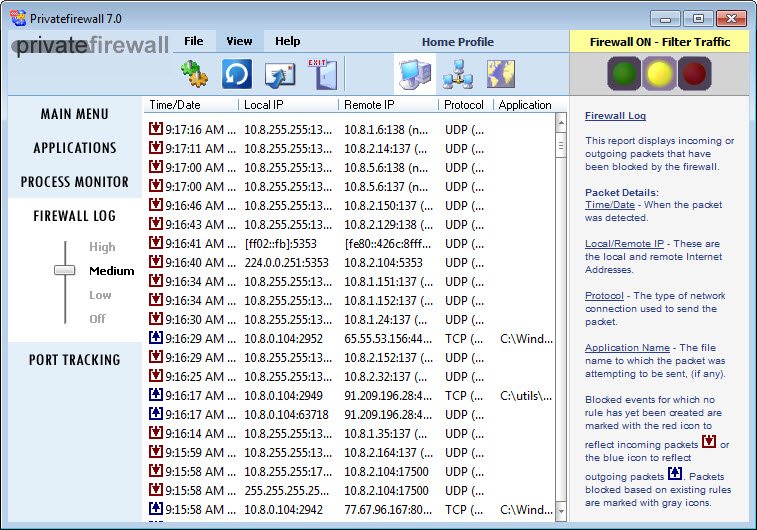
Task: Click the Protocol help link
Action: tap(604, 295)
